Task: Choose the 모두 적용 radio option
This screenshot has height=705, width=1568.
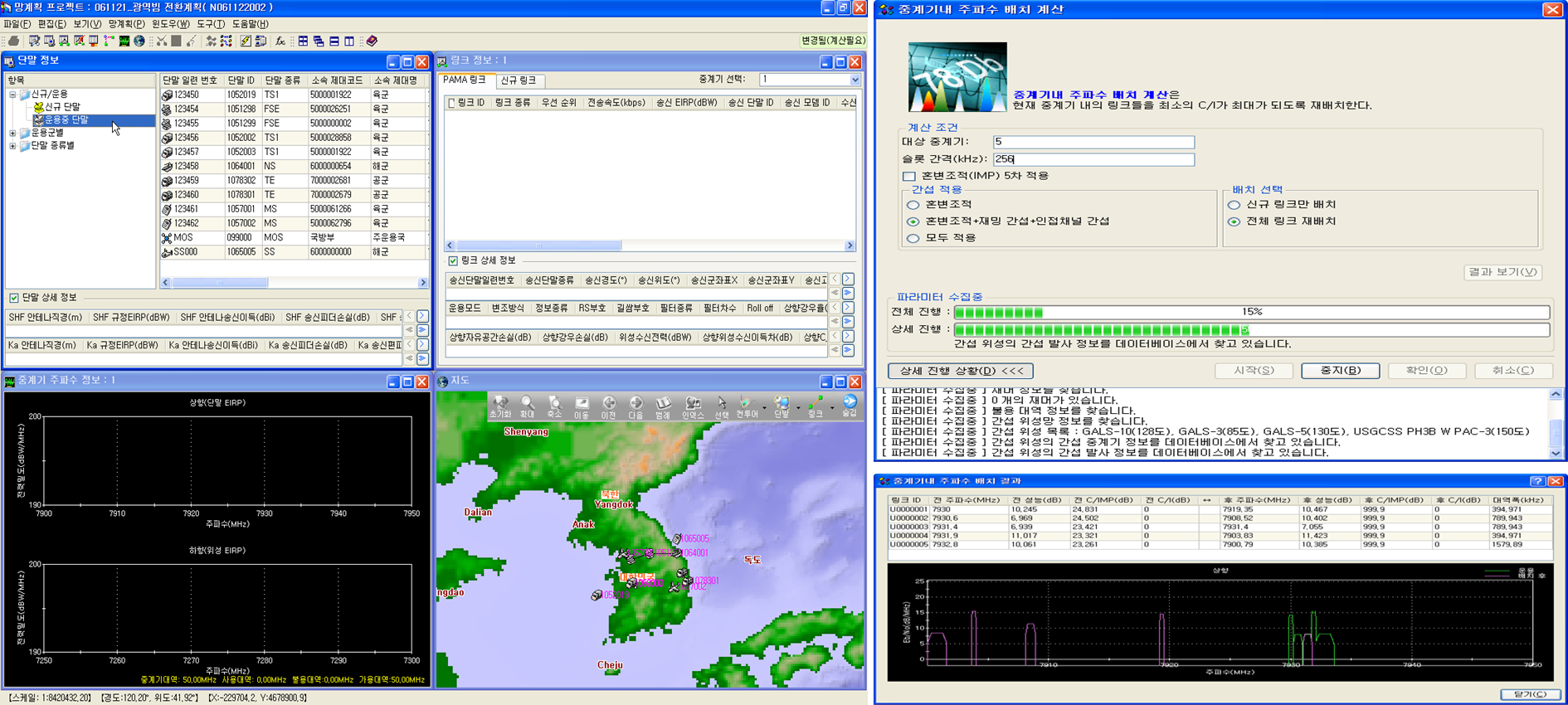Action: [x=913, y=238]
